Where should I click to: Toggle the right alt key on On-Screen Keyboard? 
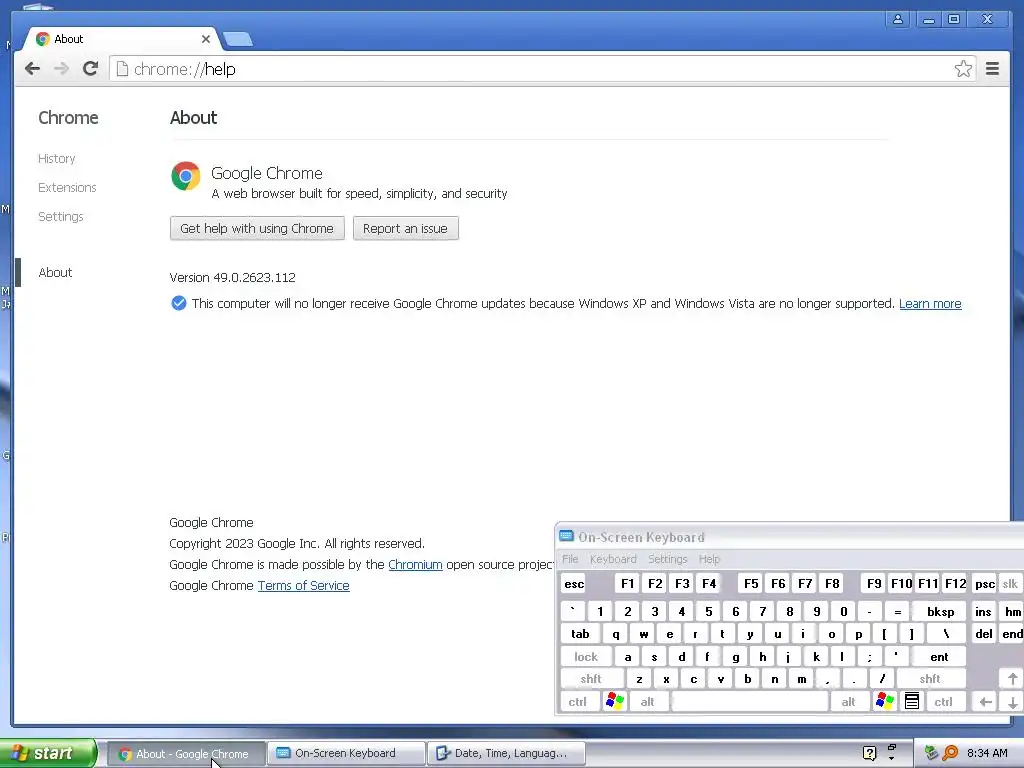(848, 702)
